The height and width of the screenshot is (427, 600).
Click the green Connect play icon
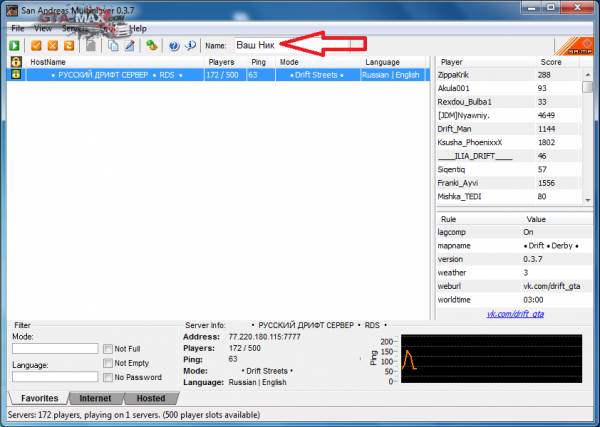click(14, 46)
